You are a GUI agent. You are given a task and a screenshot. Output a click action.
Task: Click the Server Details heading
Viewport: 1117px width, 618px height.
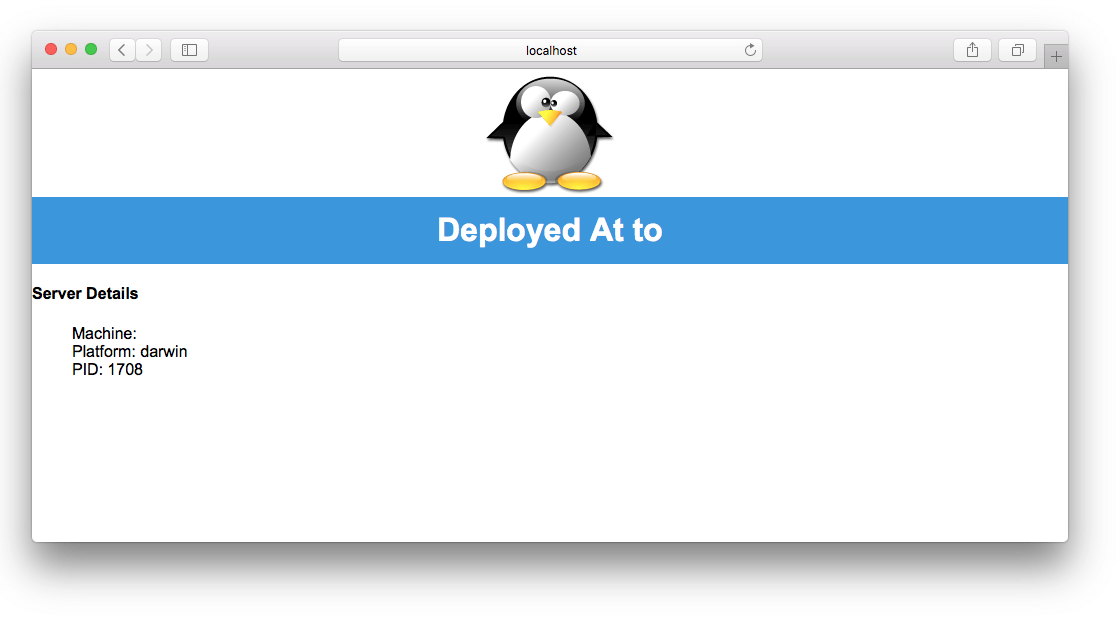(85, 294)
